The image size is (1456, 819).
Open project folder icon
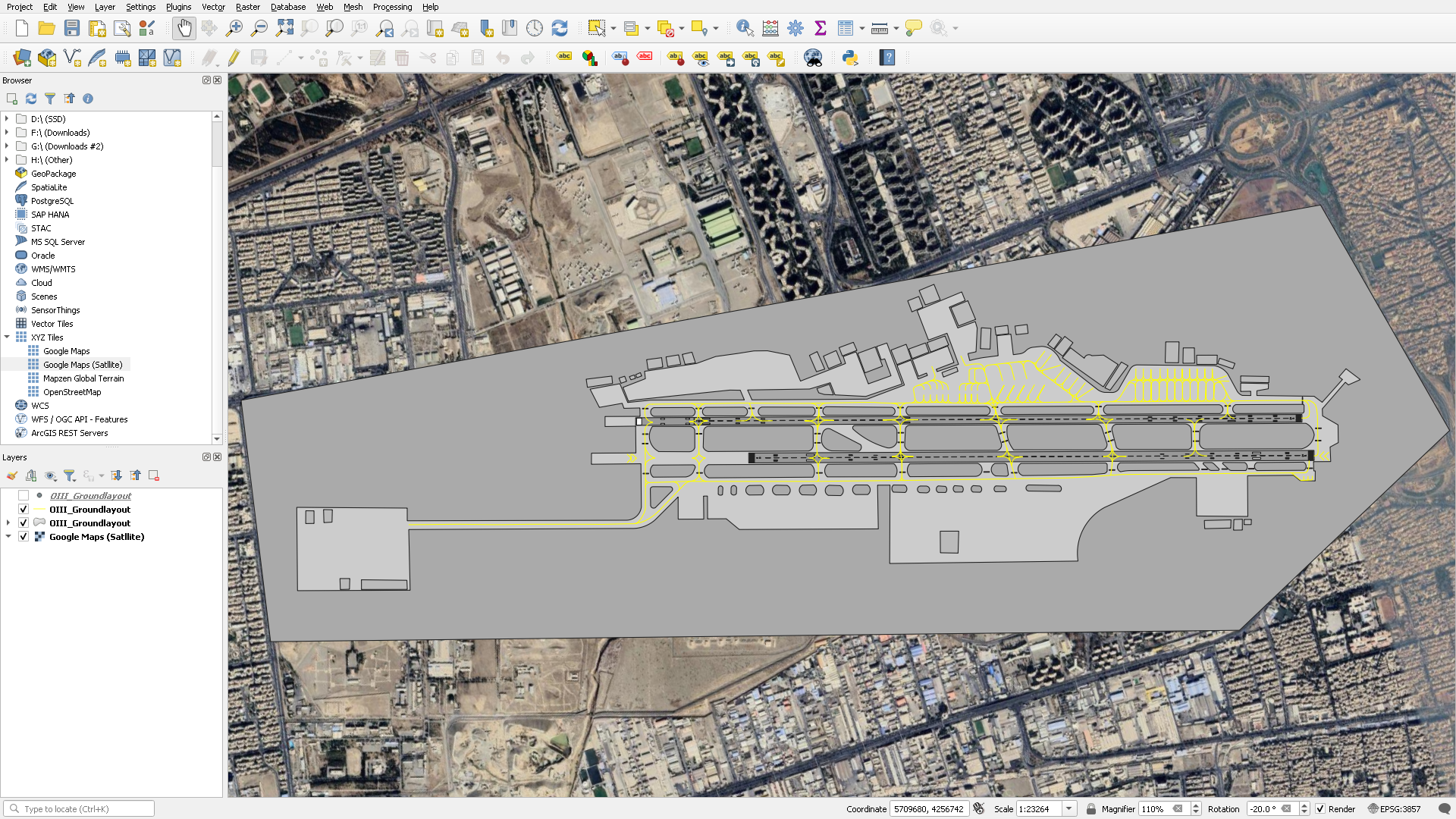point(46,29)
